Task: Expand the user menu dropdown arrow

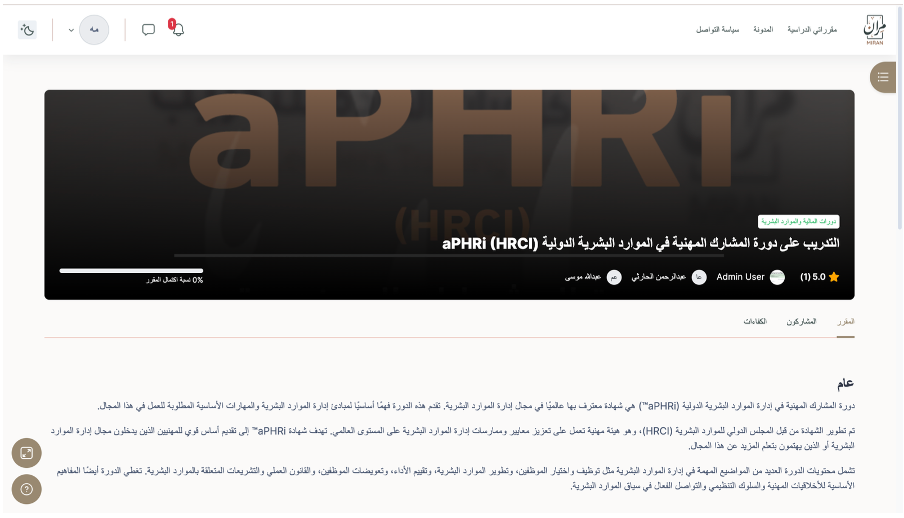Action: pos(71,30)
